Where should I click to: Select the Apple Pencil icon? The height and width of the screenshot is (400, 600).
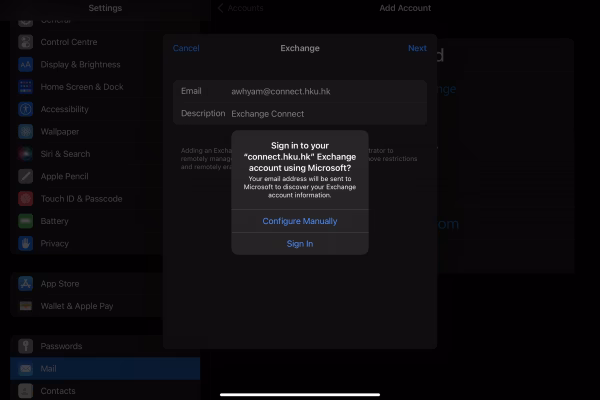[26, 176]
